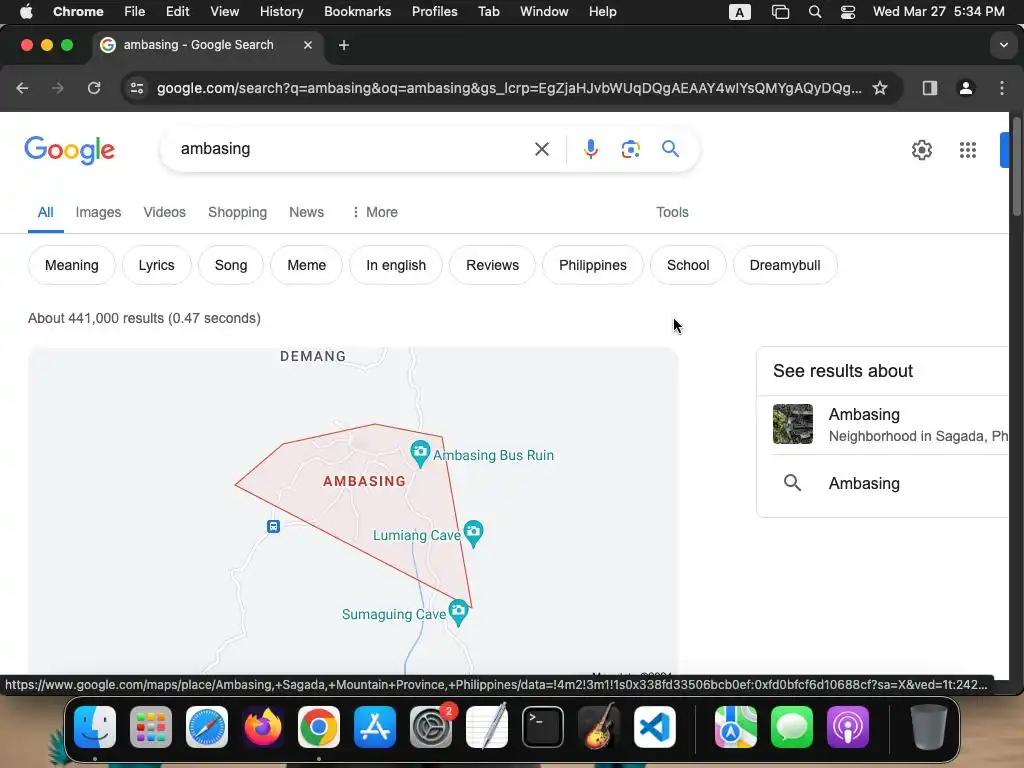Expand the More search categories menu
Image resolution: width=1024 pixels, height=768 pixels.
374,212
